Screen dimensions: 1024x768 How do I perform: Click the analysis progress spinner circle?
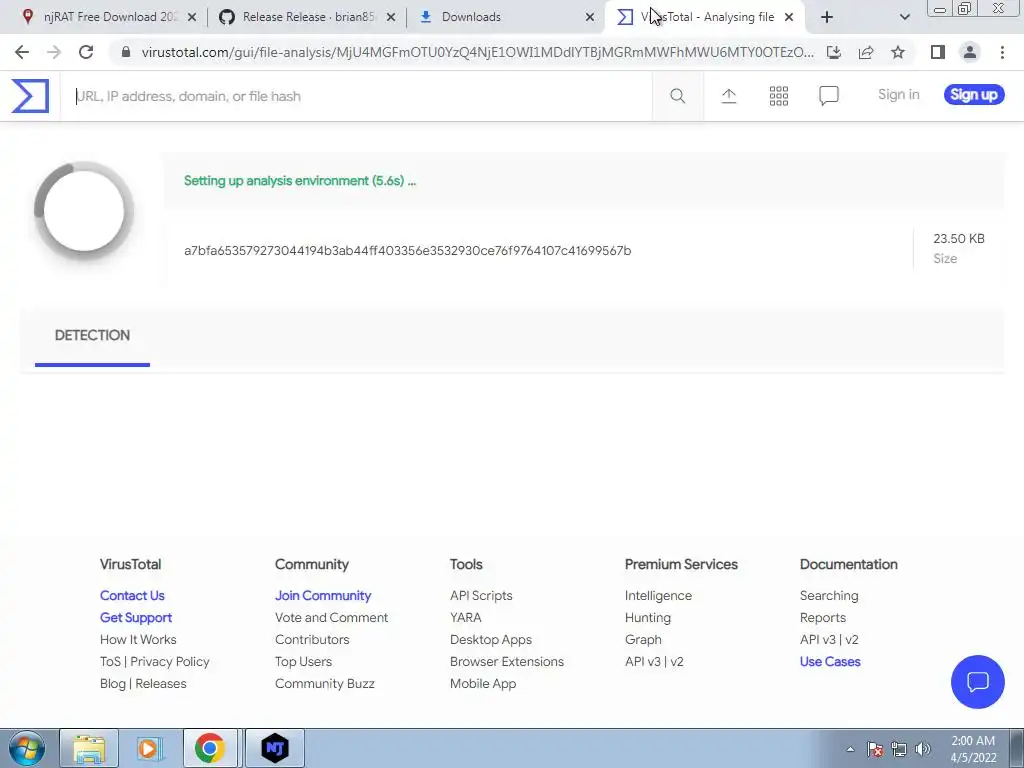[84, 210]
